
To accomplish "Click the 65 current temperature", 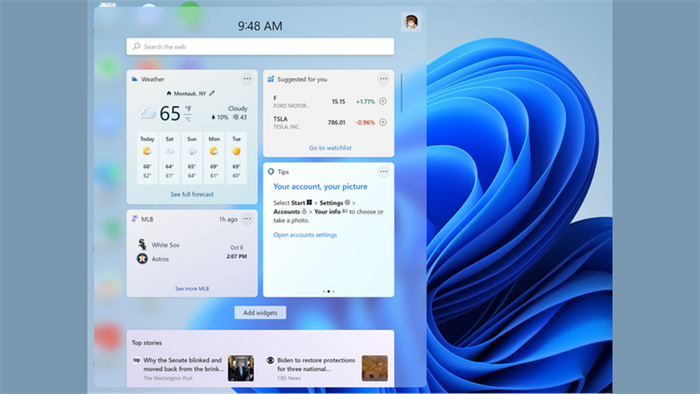I will [x=170, y=113].
